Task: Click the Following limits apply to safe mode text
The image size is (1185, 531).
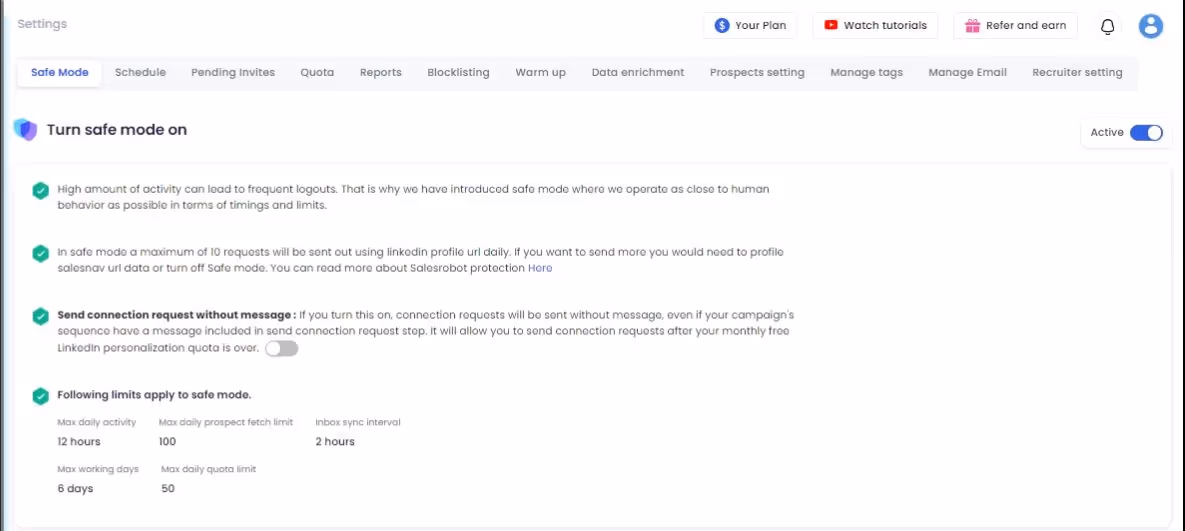Action: point(154,395)
